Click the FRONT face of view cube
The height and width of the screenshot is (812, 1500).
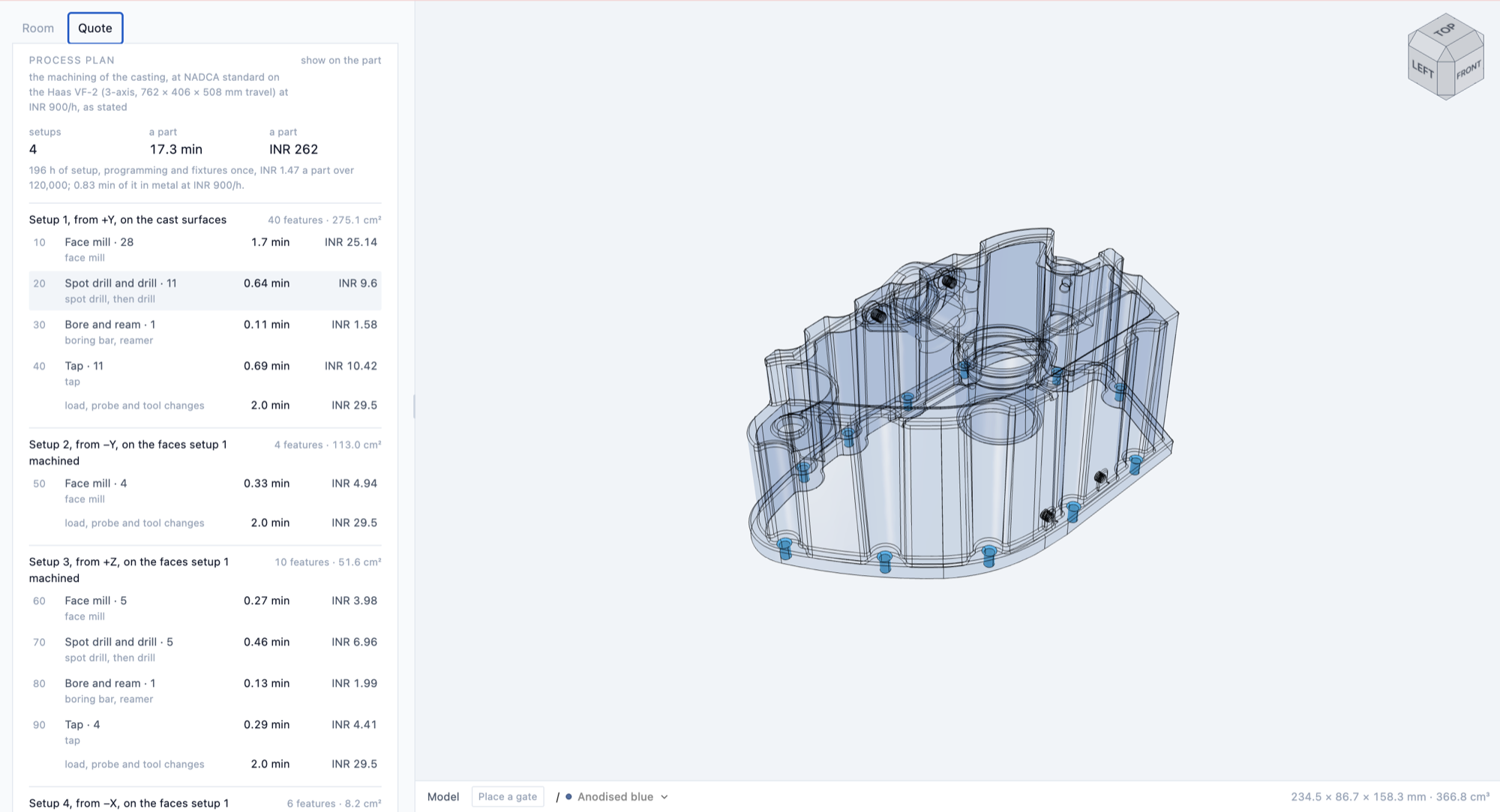tap(1468, 71)
